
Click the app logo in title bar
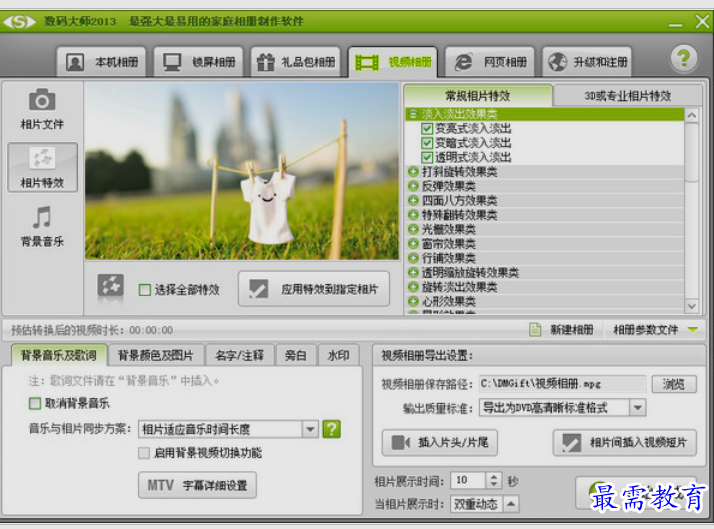tap(19, 21)
